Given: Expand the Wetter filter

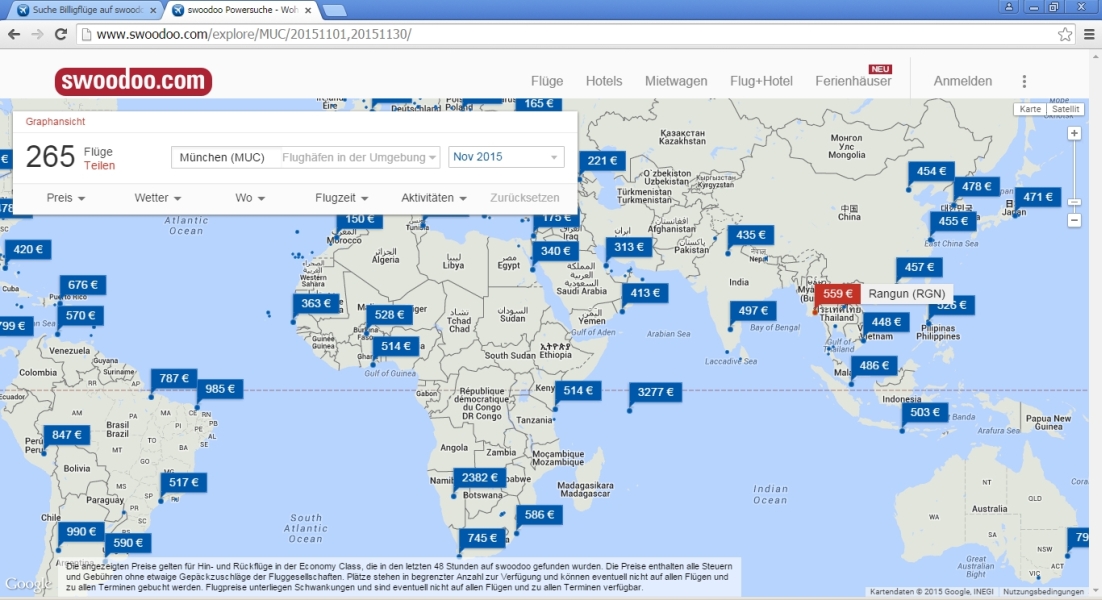Looking at the screenshot, I should [157, 198].
